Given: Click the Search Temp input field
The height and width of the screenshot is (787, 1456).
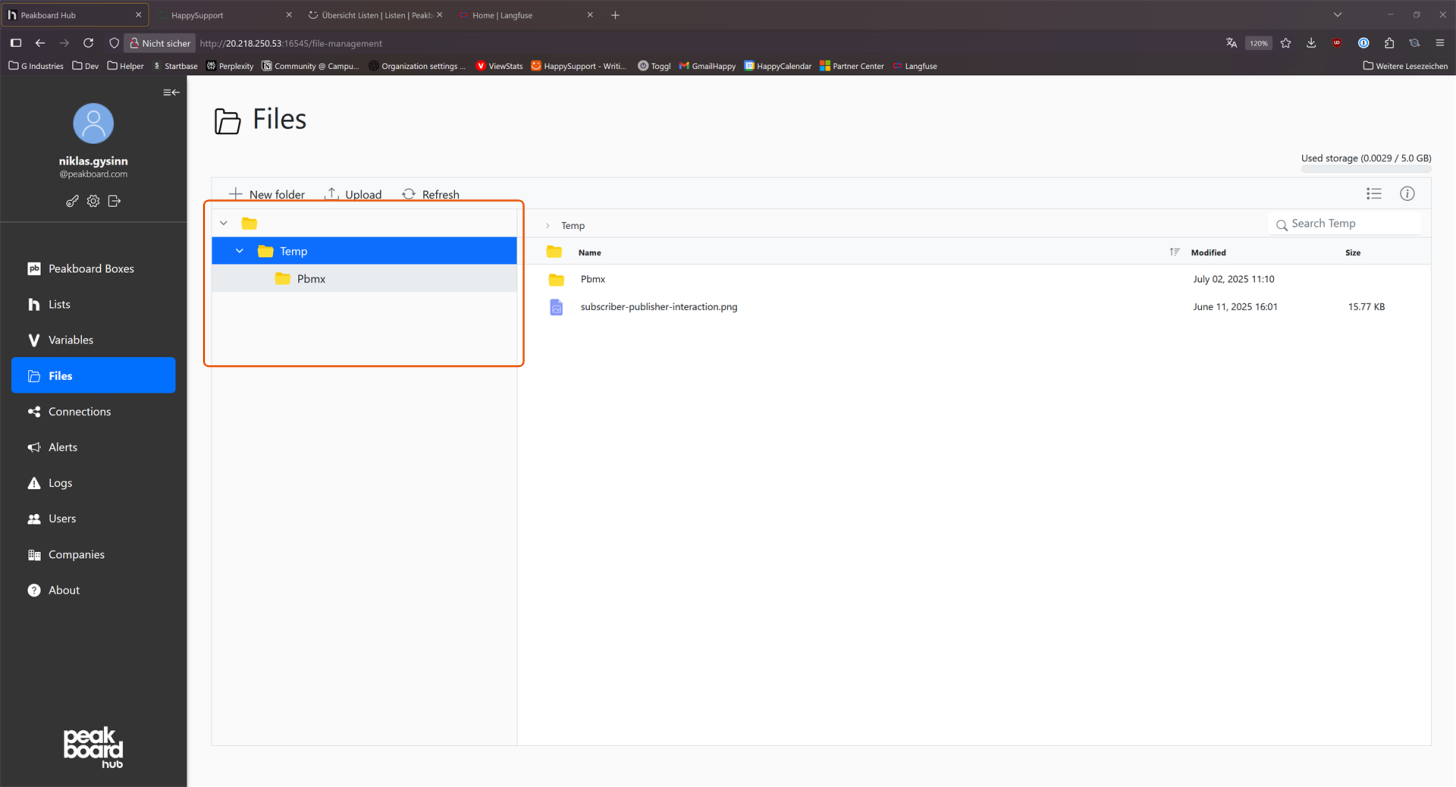Looking at the screenshot, I should tap(1344, 223).
